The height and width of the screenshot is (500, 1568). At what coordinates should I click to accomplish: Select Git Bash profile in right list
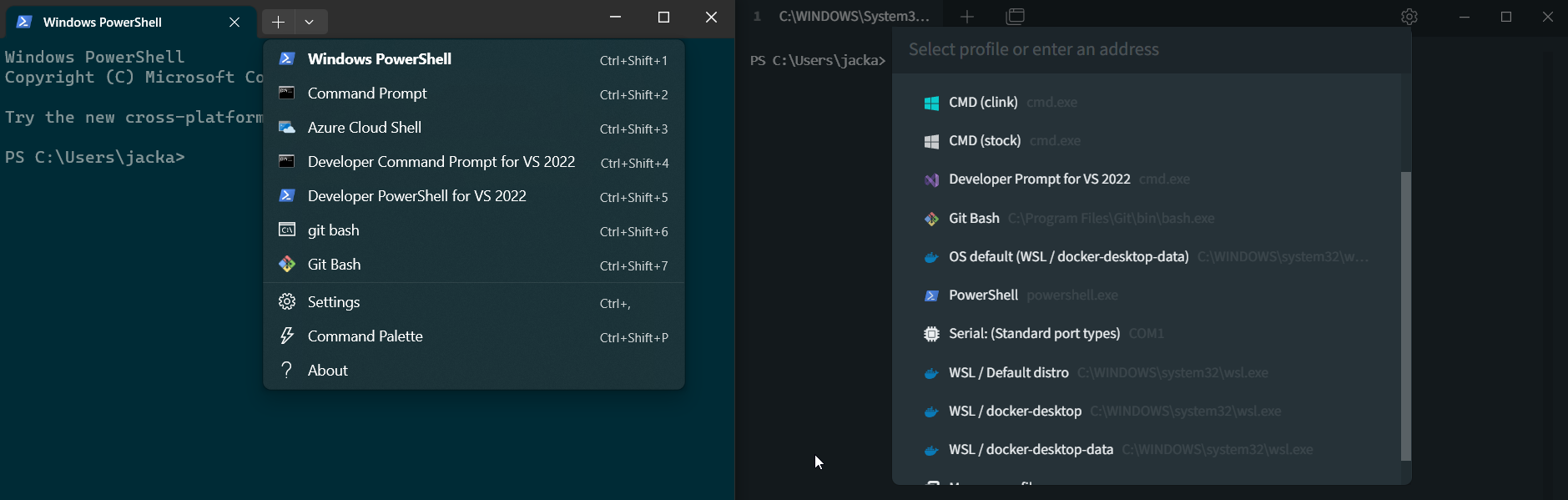tap(1147, 219)
